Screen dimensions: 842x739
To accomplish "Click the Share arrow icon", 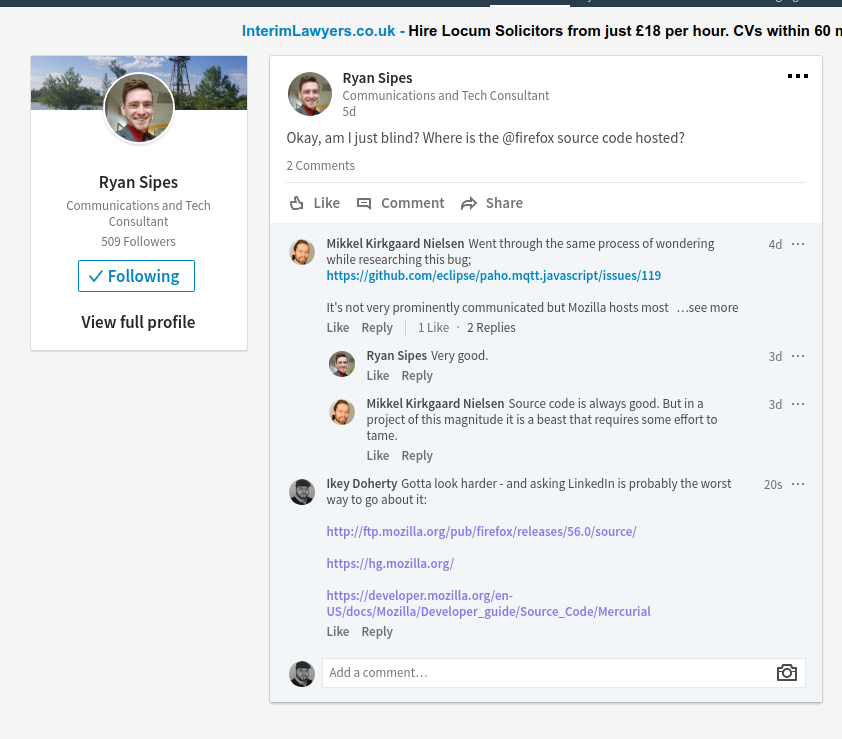I will pos(469,204).
